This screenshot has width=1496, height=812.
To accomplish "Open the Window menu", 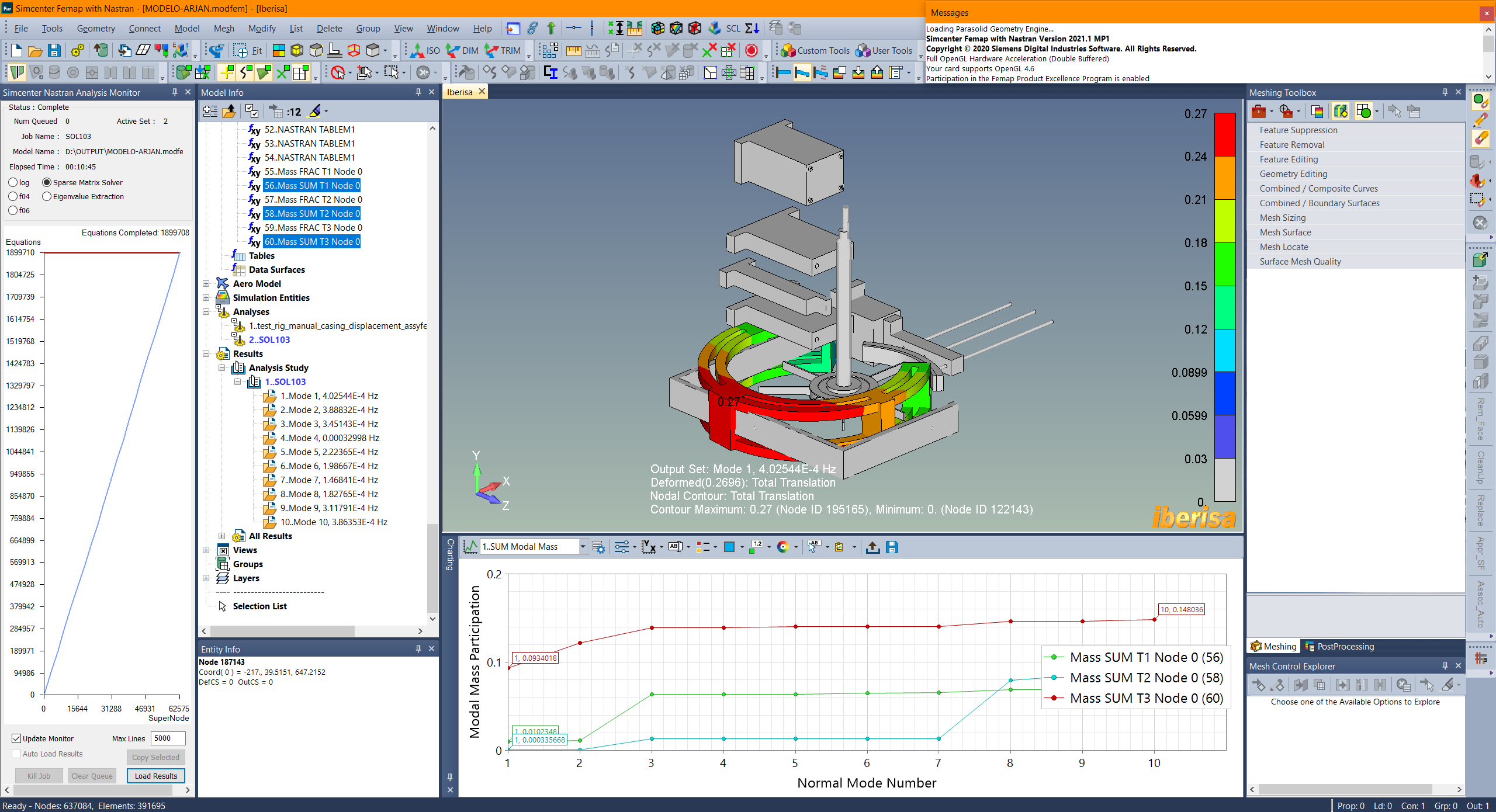I will tap(442, 28).
